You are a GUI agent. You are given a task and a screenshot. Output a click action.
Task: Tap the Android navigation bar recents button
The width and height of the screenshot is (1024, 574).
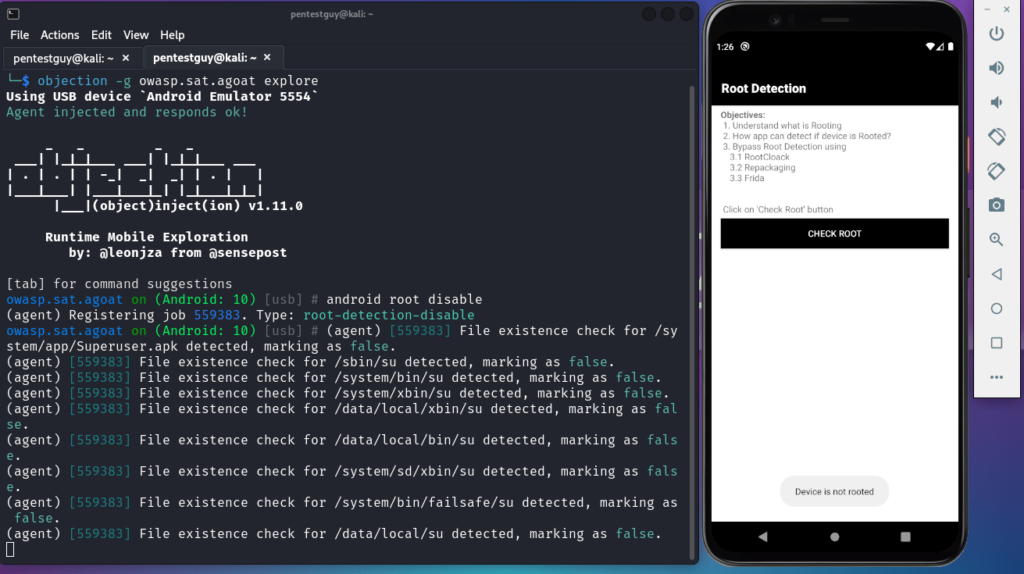tap(905, 537)
